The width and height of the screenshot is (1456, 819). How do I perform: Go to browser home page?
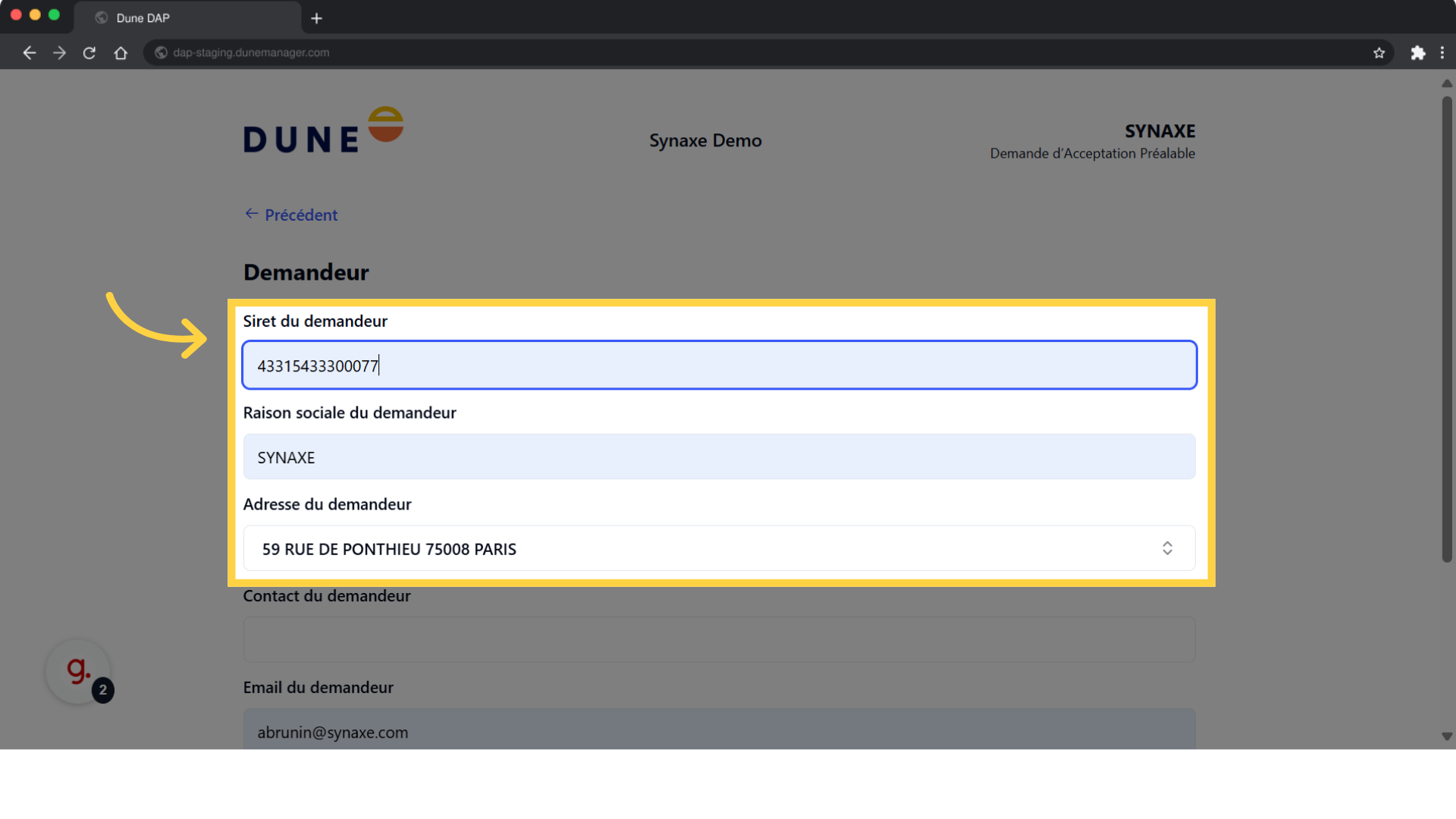121,53
